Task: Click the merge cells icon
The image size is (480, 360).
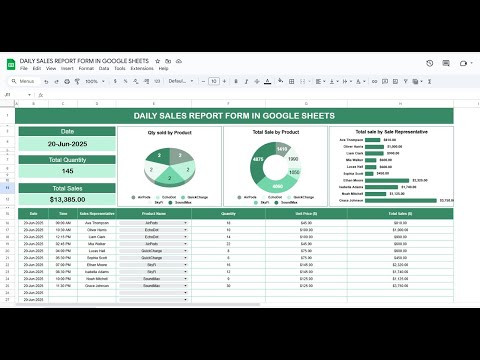Action: click(303, 81)
